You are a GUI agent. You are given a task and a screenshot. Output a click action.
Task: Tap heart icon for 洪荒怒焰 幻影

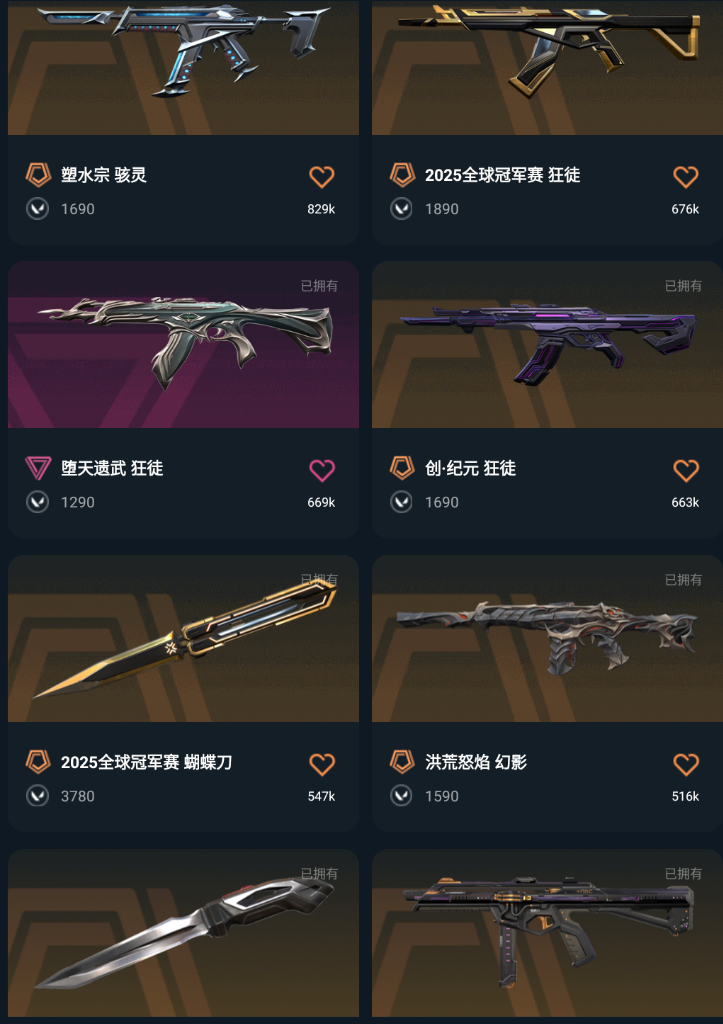click(x=686, y=764)
